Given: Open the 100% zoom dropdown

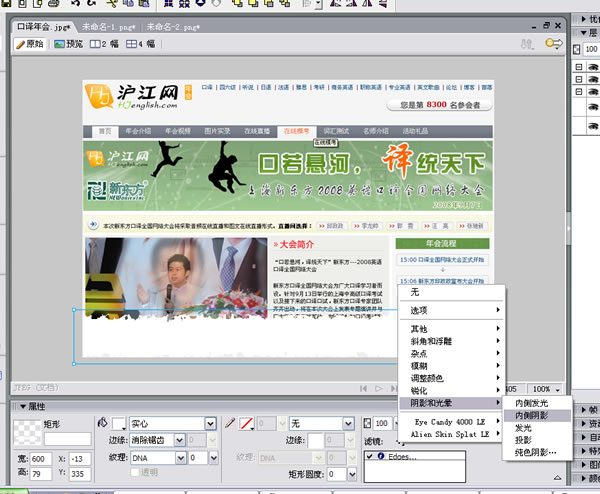Looking at the screenshot, I should point(558,389).
